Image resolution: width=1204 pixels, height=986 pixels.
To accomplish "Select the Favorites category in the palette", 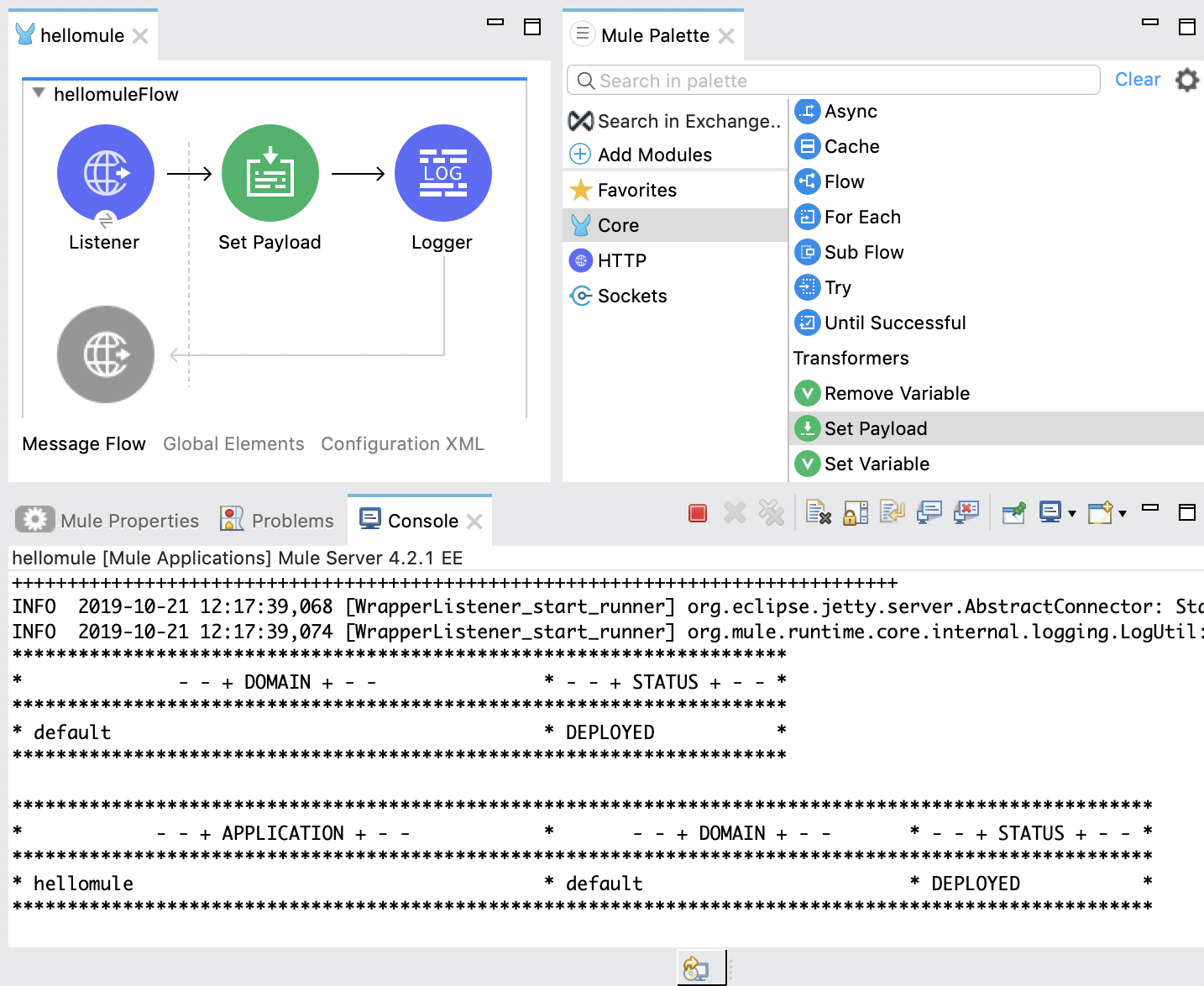I will (x=636, y=190).
